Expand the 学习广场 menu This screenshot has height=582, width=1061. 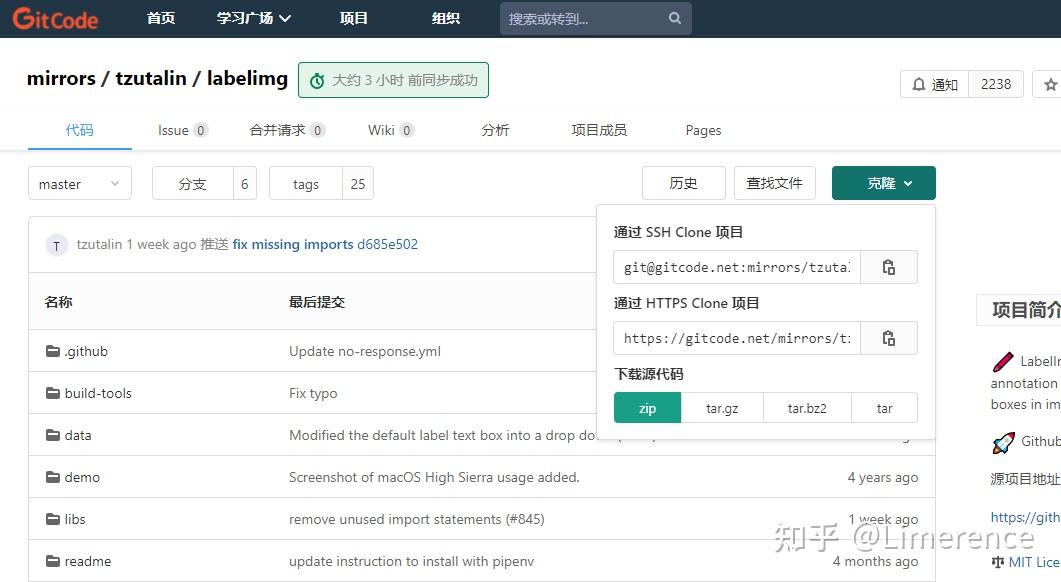(x=254, y=18)
